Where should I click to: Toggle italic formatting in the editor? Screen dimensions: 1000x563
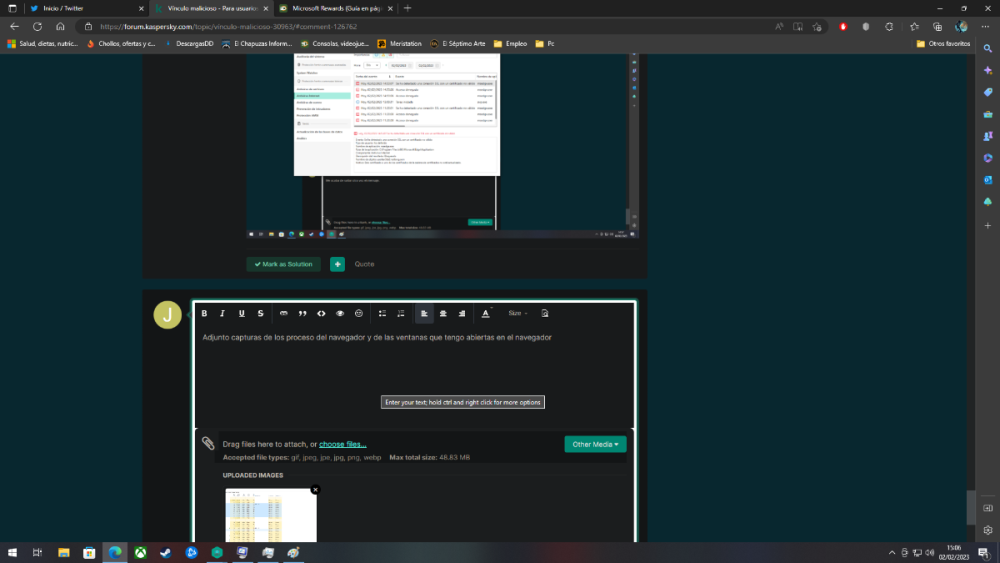pos(223,313)
